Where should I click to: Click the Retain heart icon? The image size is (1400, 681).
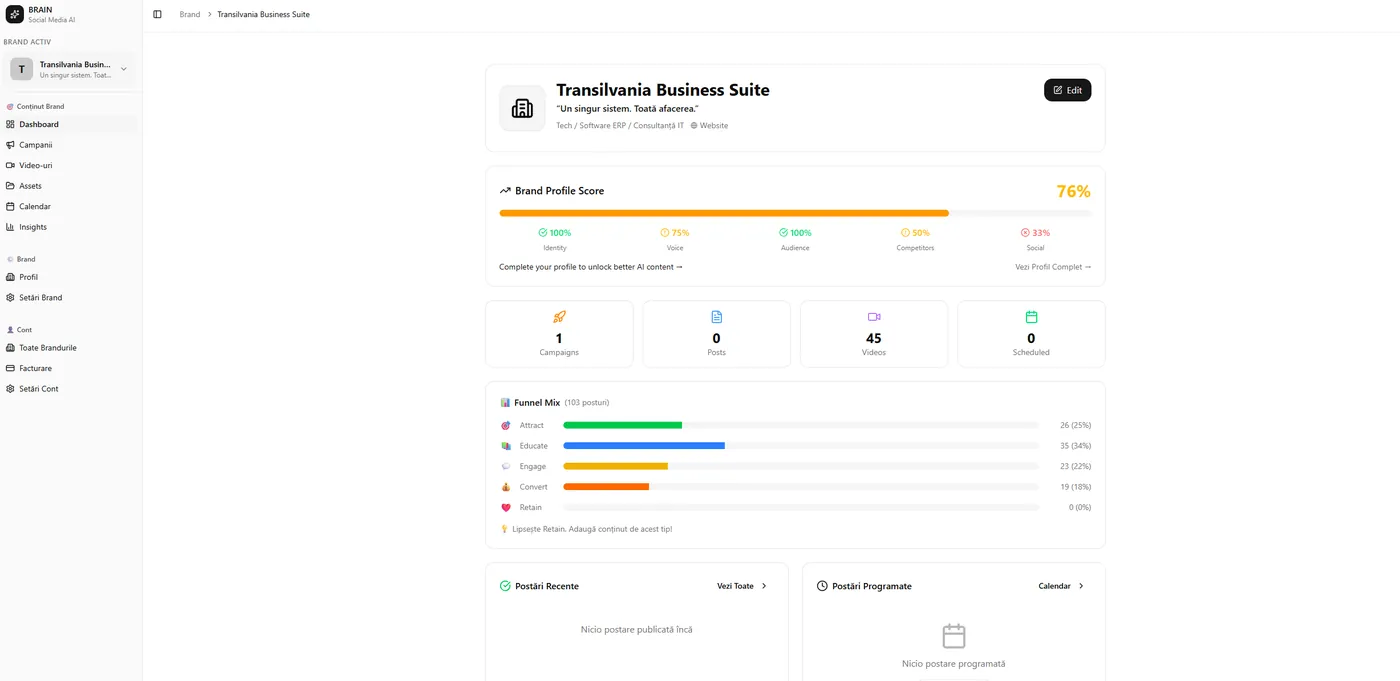pos(505,507)
